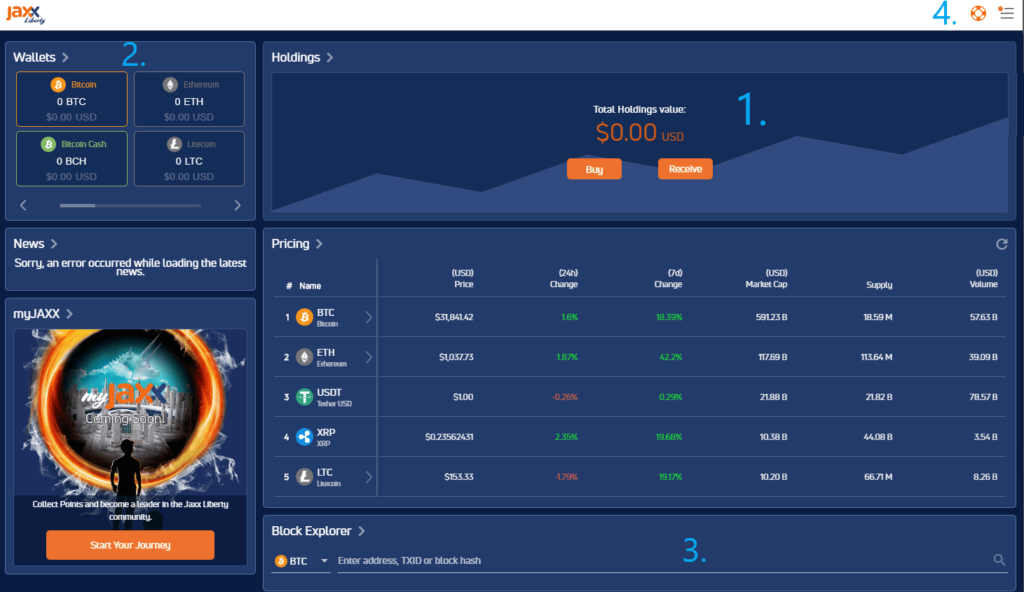Open the Block Explorer heading
Viewport: 1024px width, 592px height.
point(312,531)
